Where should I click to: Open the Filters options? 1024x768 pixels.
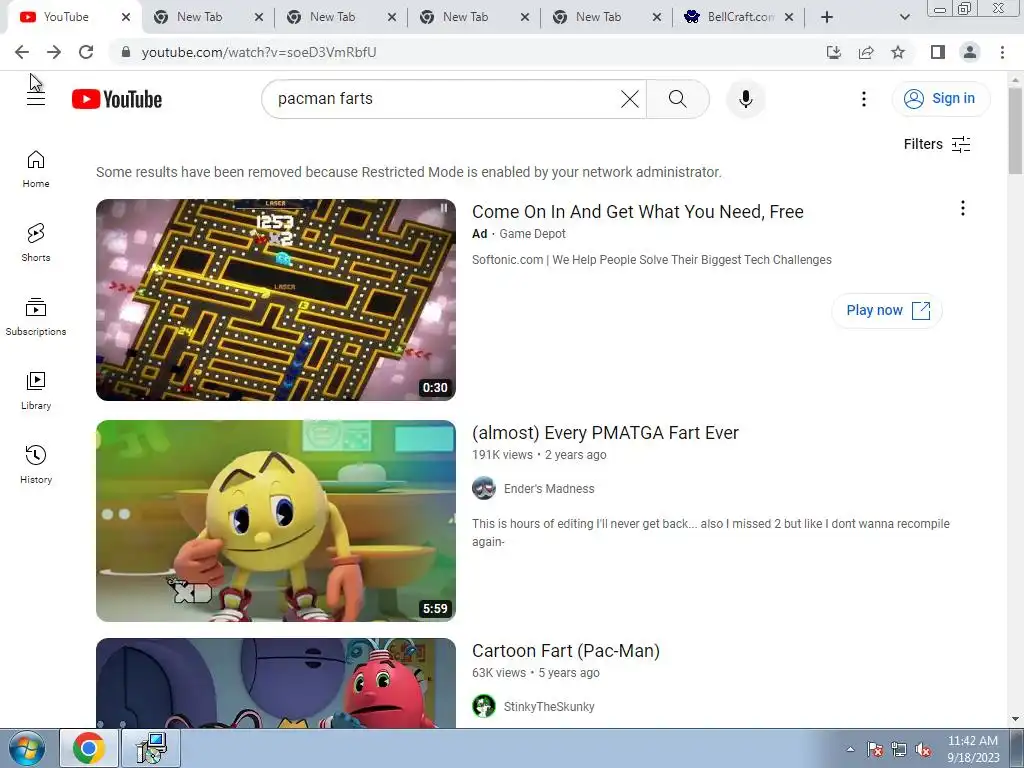point(937,144)
